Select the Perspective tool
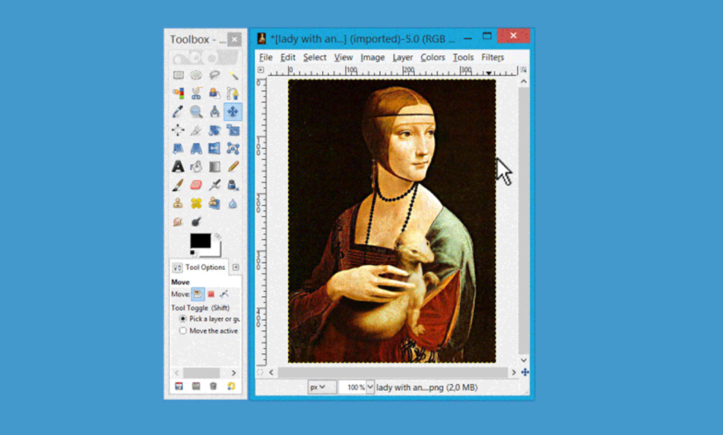The image size is (723, 435). [196, 149]
